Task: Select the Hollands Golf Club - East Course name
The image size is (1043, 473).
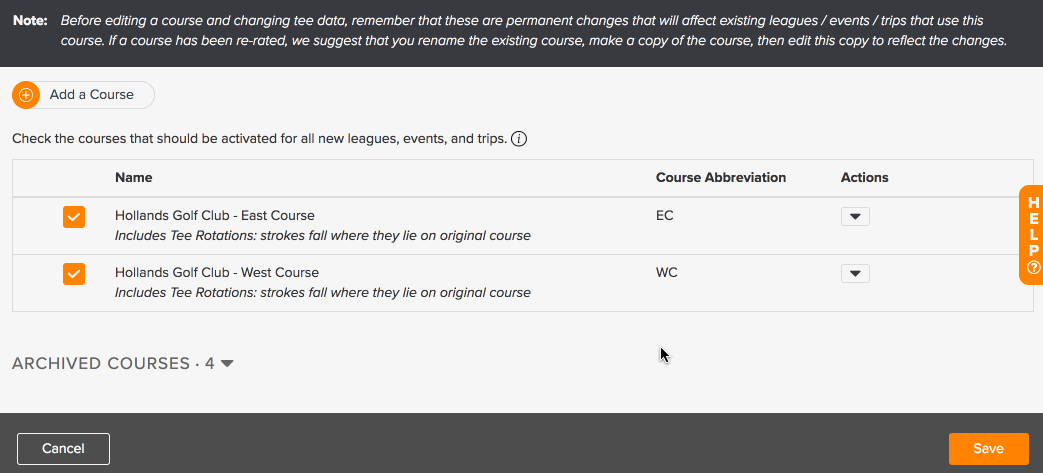Action: [215, 216]
